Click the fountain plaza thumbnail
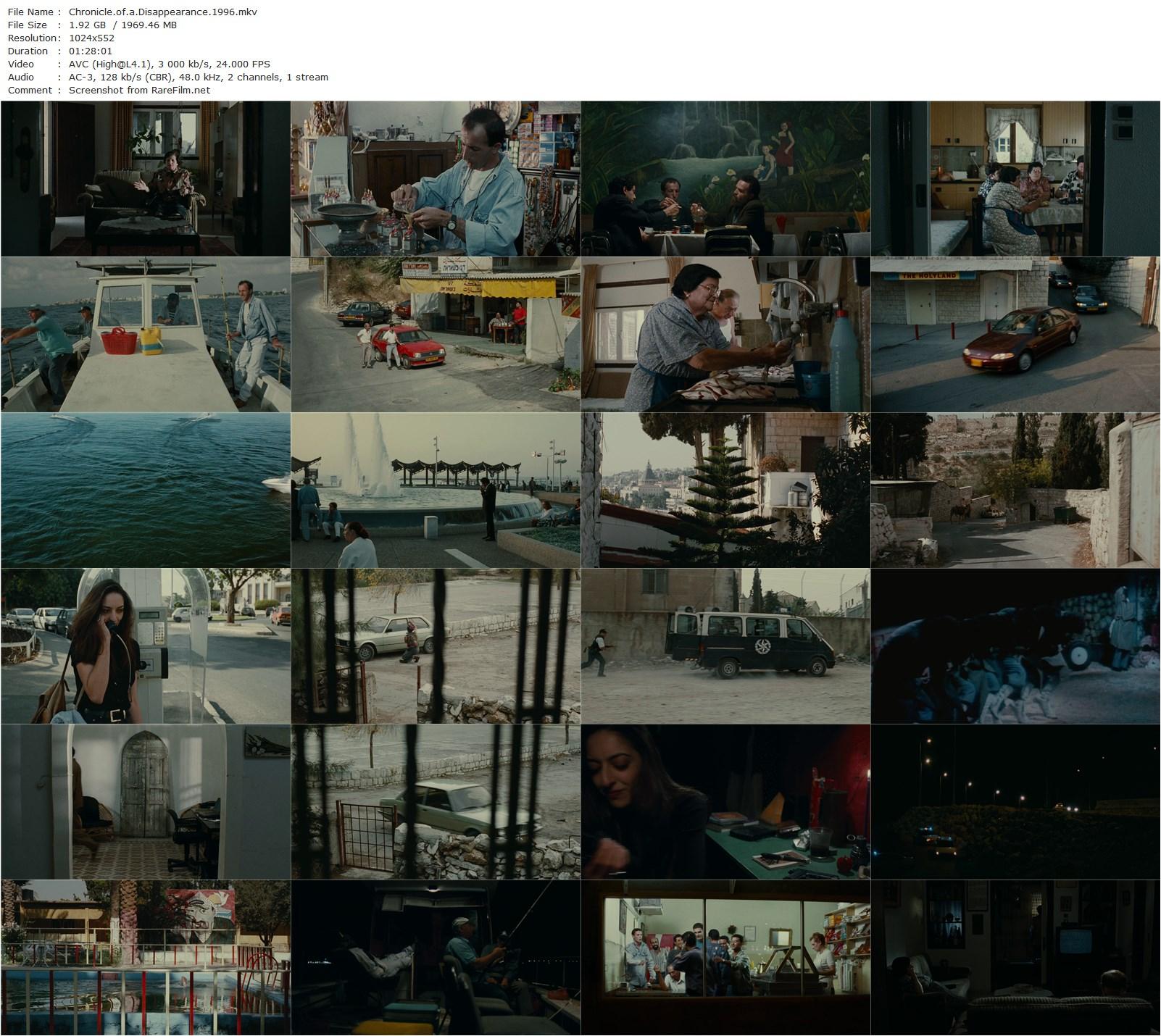Viewport: 1161px width, 1036px height. [x=436, y=490]
